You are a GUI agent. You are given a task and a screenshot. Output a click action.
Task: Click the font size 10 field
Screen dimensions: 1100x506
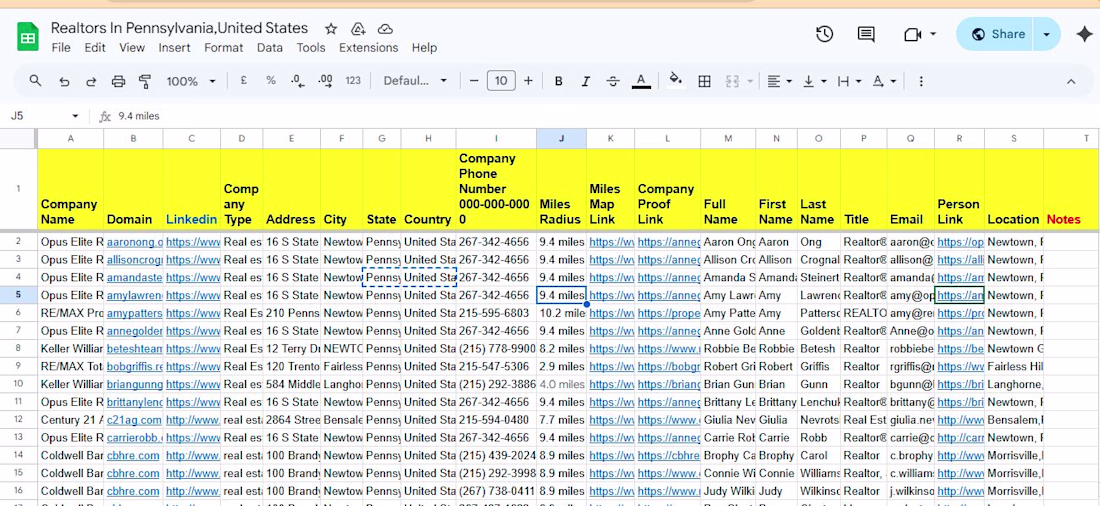(x=501, y=81)
